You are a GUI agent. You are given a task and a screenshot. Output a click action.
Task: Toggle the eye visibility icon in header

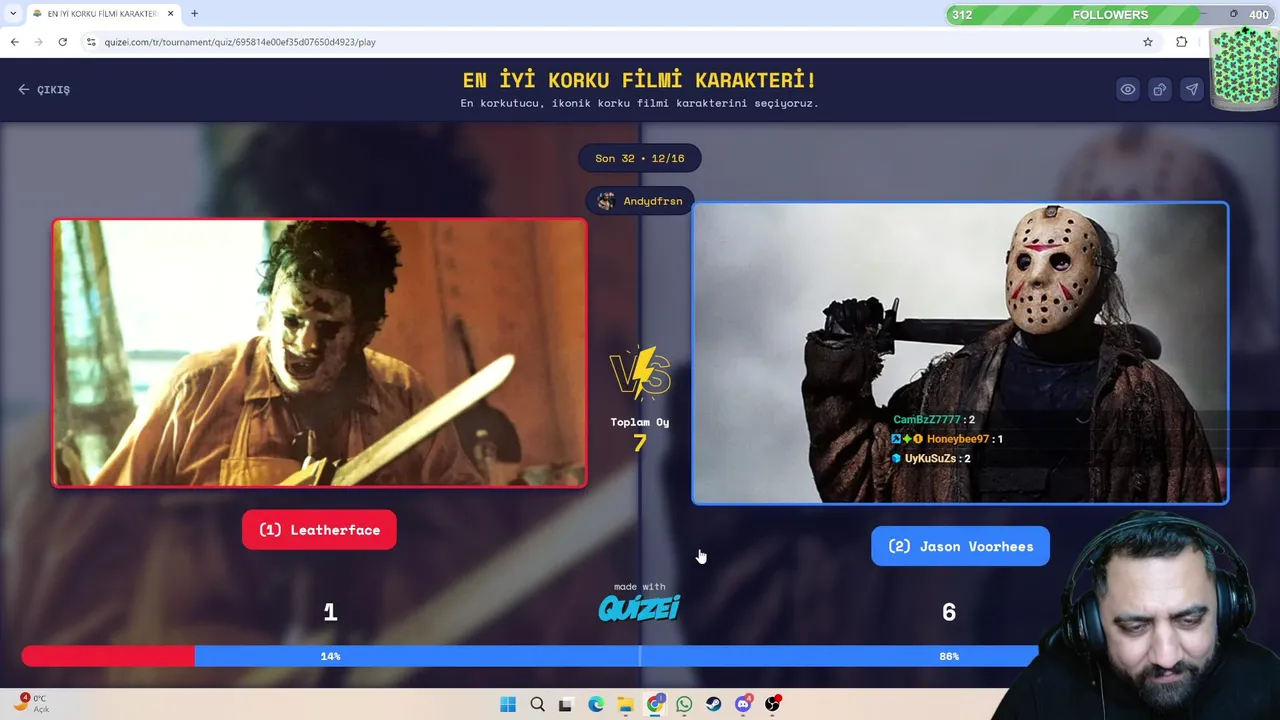tap(1128, 89)
